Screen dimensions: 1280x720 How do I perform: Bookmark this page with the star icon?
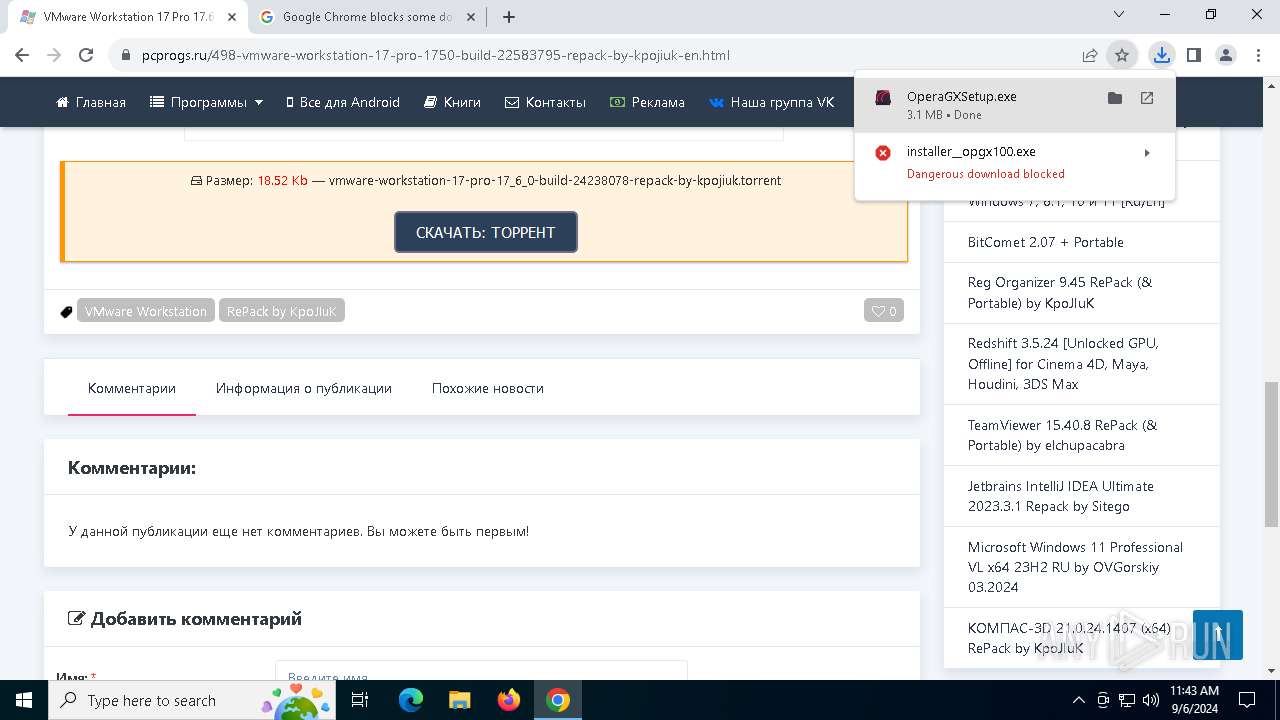point(1122,55)
